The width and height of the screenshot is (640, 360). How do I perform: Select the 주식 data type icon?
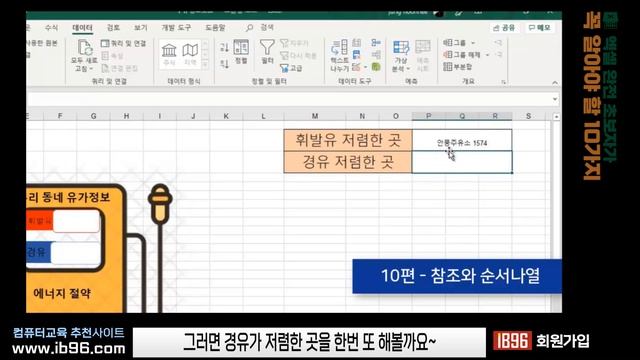click(x=169, y=54)
